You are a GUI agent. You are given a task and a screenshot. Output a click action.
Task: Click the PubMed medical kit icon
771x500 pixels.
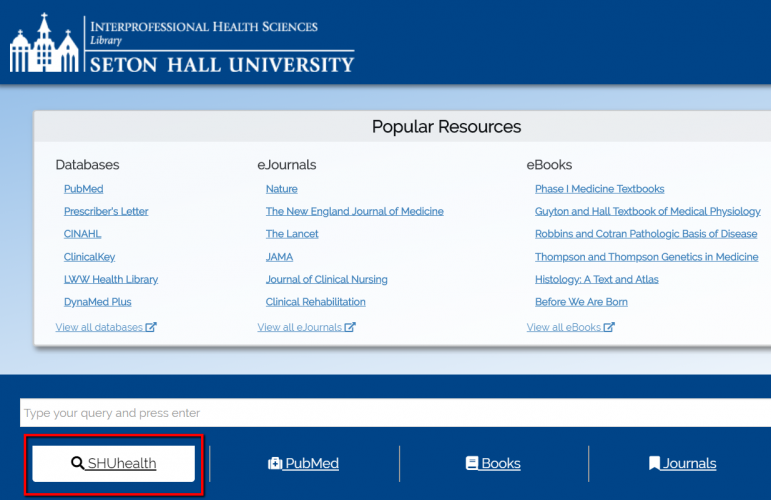click(275, 463)
